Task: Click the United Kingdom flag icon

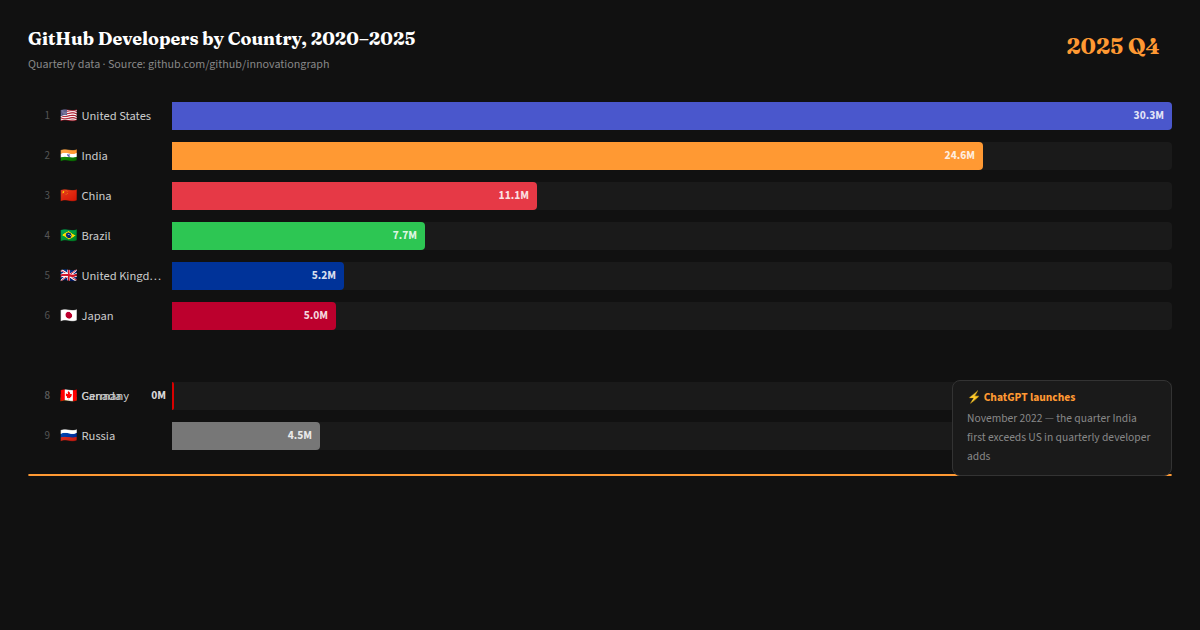Action: [x=68, y=276]
